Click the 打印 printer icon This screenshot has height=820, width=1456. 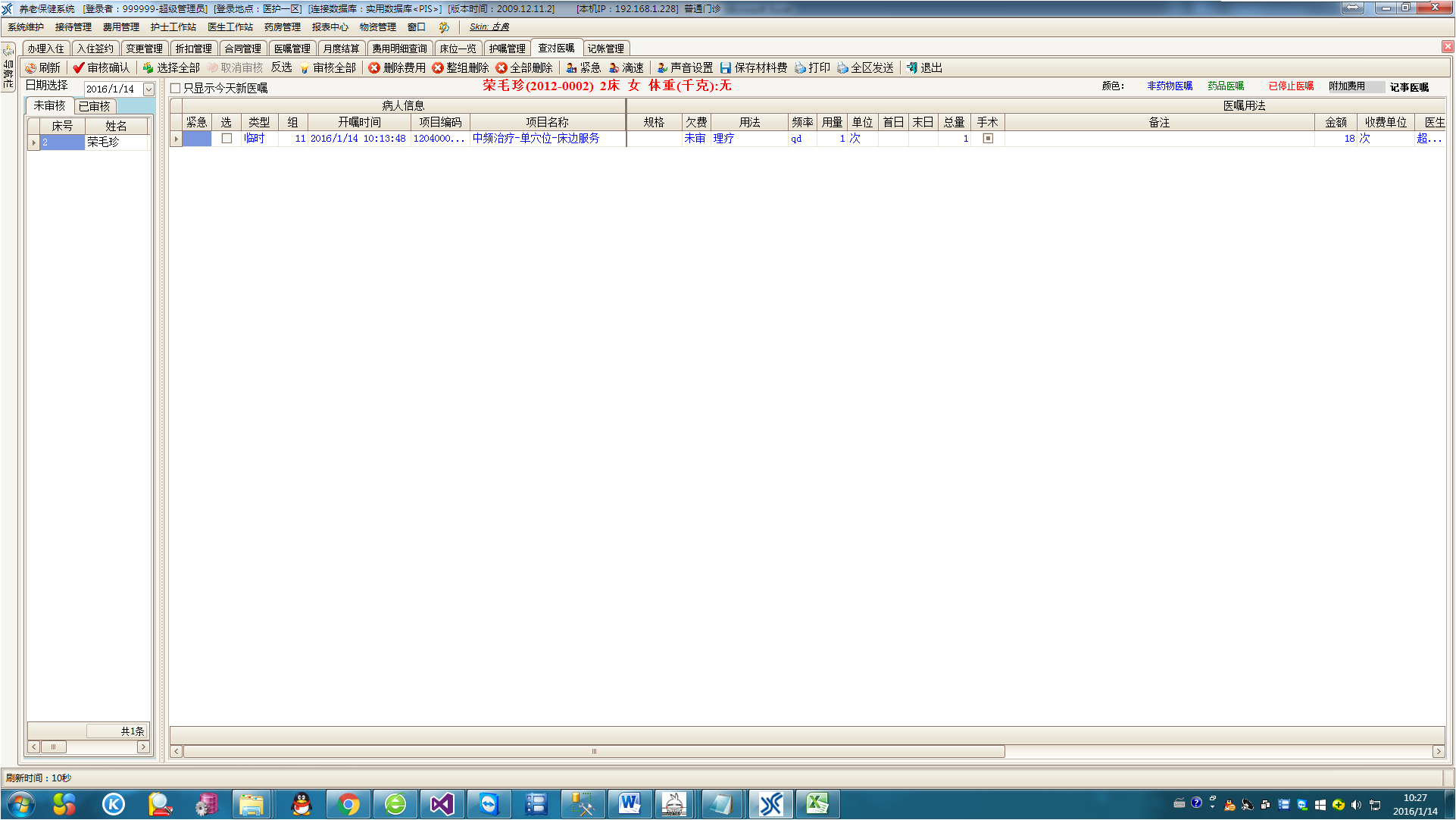(800, 68)
